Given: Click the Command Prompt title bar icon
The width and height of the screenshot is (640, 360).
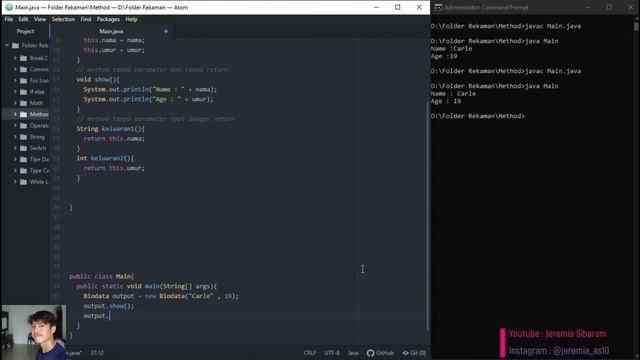Looking at the screenshot, I should pos(438,7).
